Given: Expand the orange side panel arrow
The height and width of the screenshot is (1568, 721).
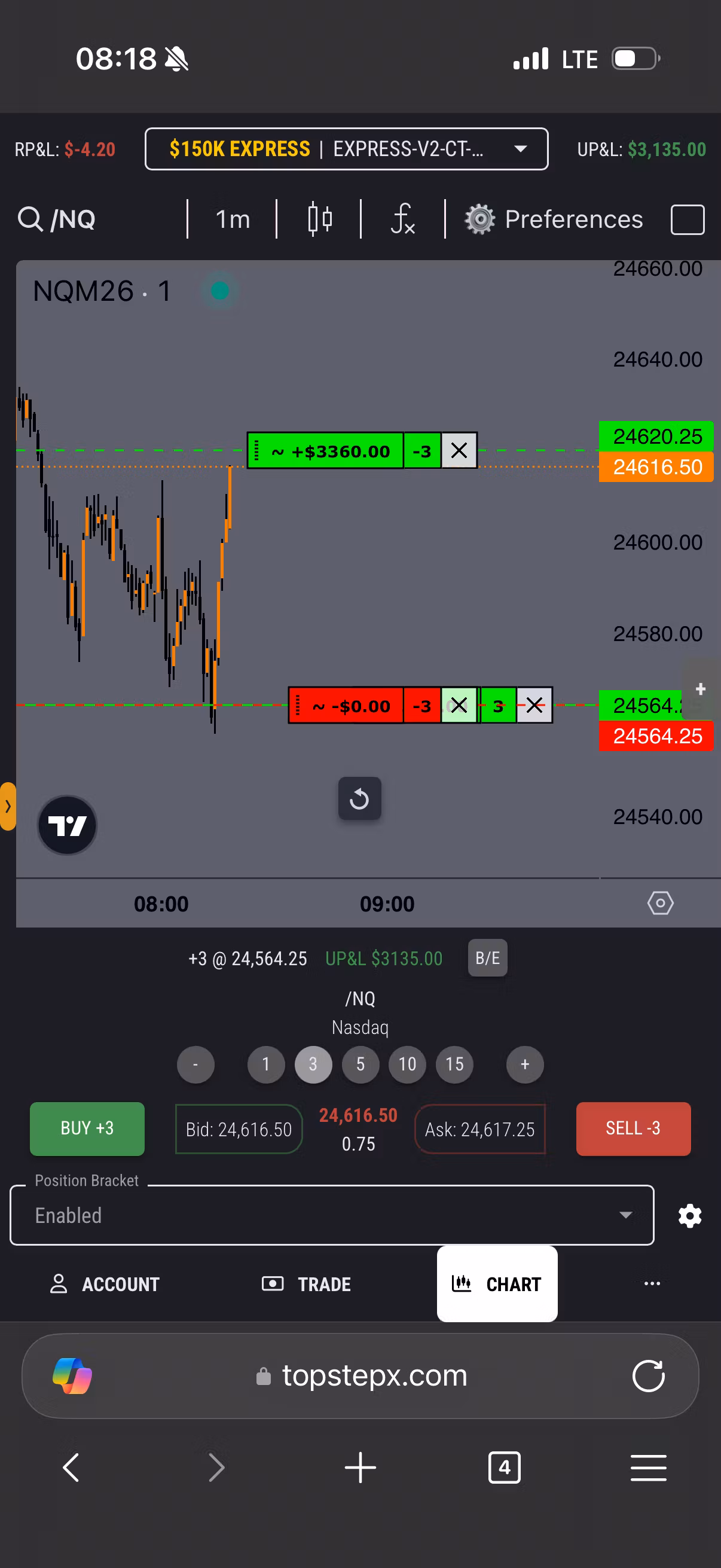Looking at the screenshot, I should pyautogui.click(x=8, y=807).
